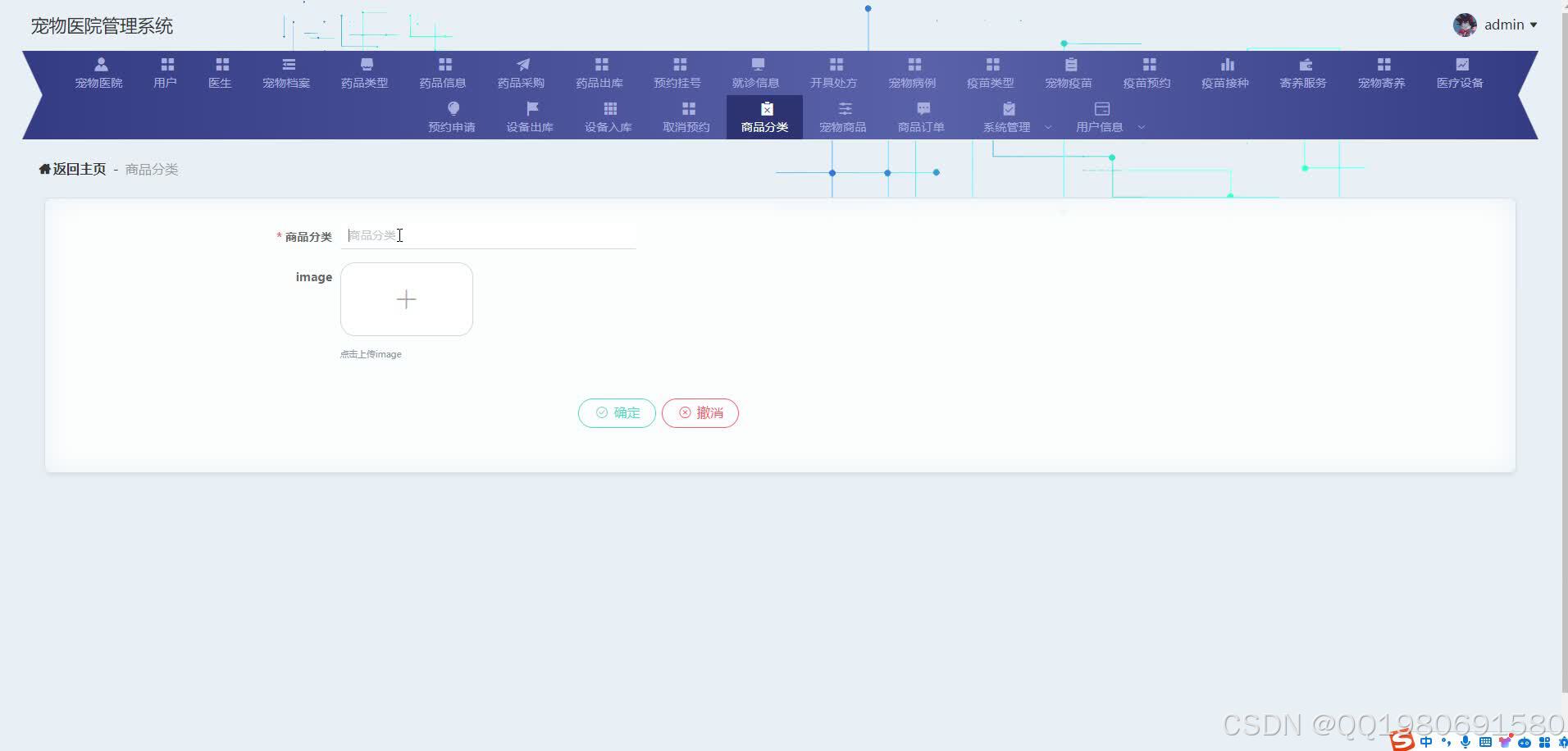Click the 医生 grid icon
Screen dimensions: 1568x751
pos(222,64)
